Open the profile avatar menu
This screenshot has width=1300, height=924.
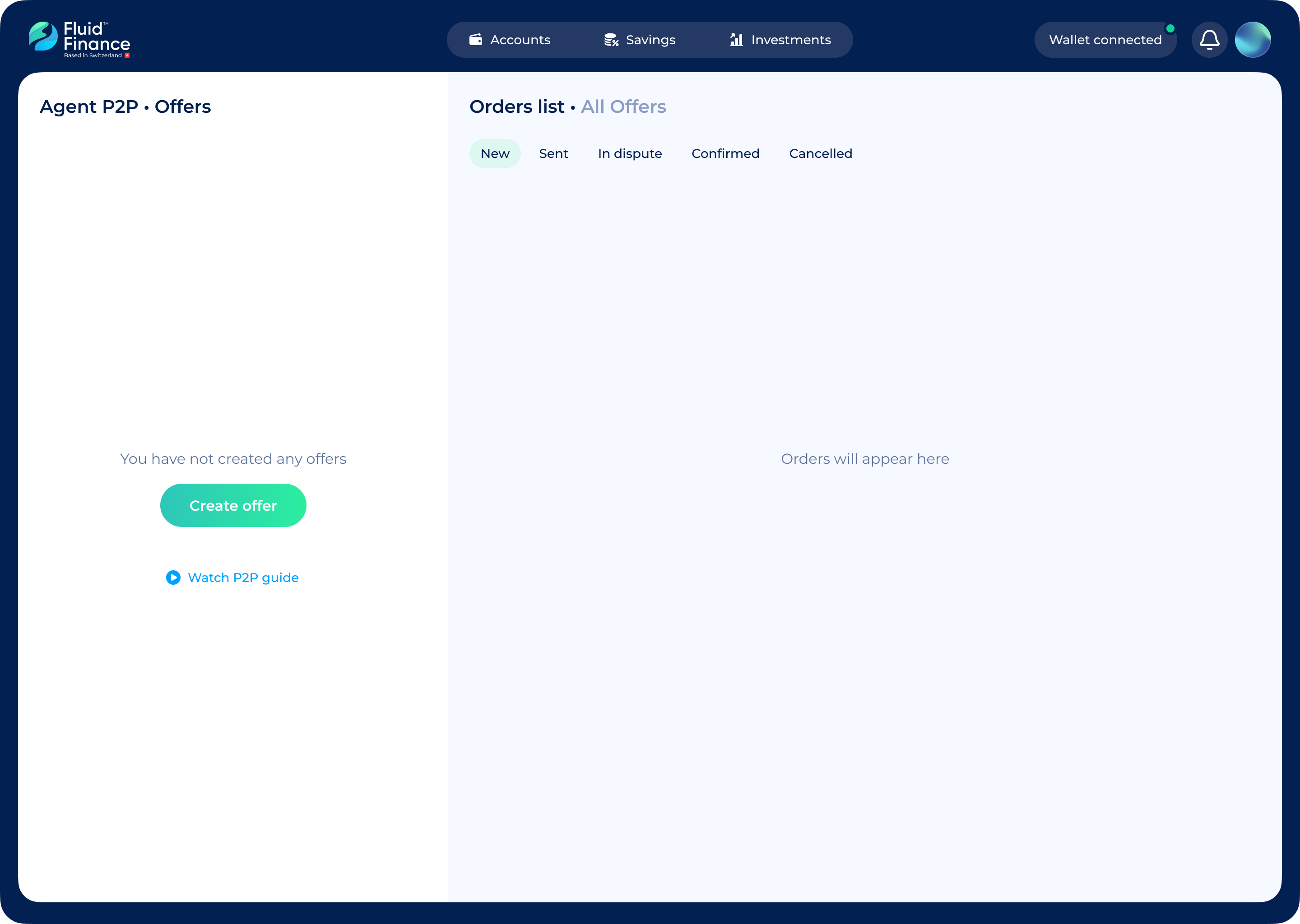[1252, 40]
